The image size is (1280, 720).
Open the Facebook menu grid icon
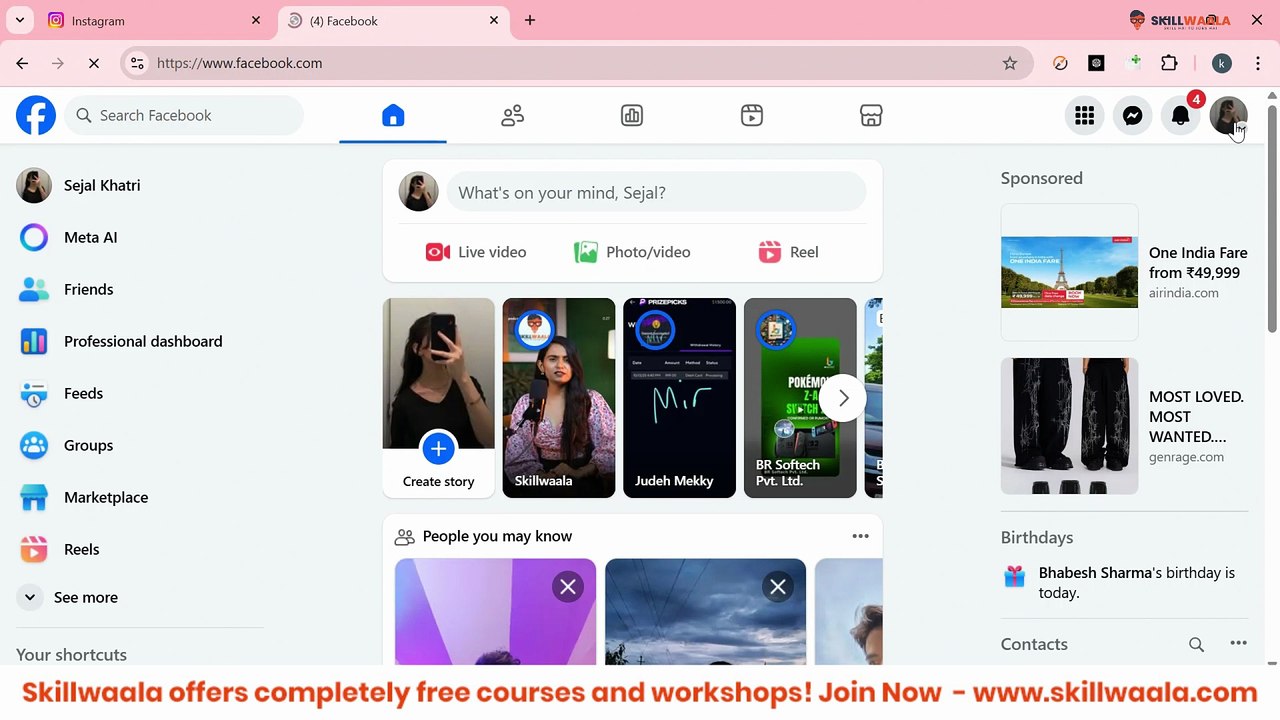tap(1085, 116)
